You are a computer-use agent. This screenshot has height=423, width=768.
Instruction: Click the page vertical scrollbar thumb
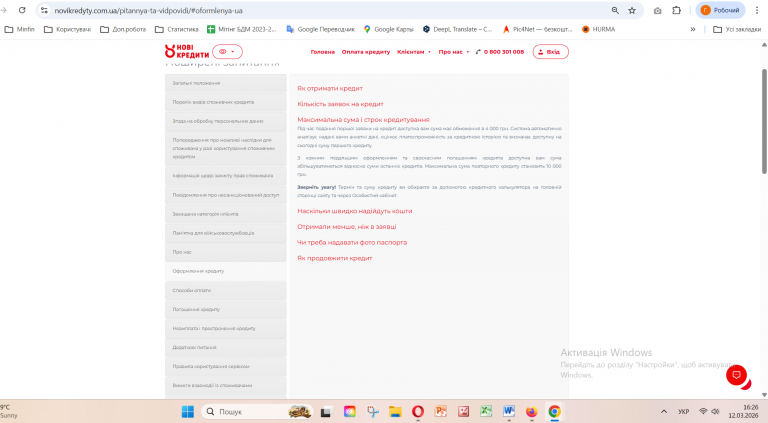pyautogui.click(x=764, y=121)
